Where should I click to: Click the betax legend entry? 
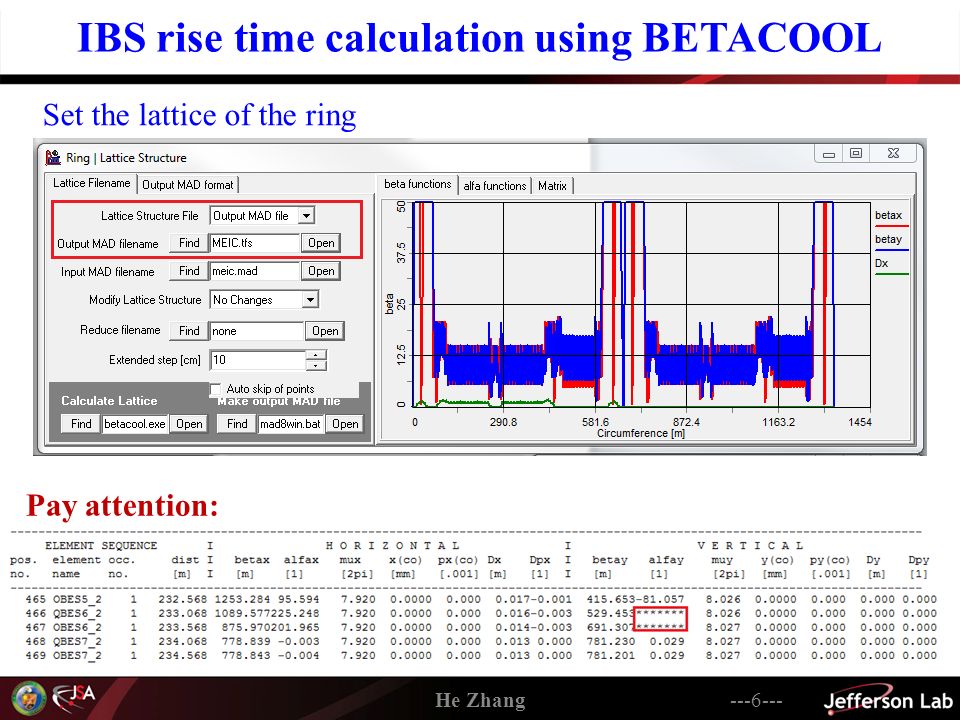890,217
